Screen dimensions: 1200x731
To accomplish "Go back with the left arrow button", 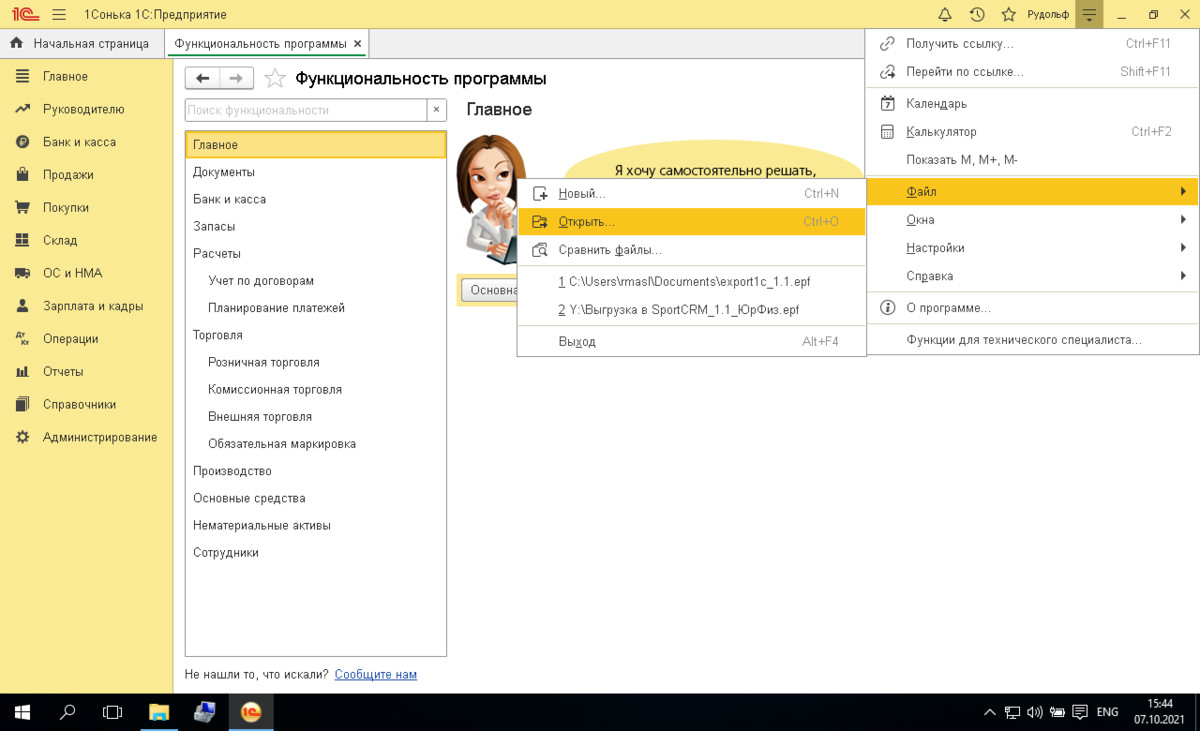I will click(203, 78).
